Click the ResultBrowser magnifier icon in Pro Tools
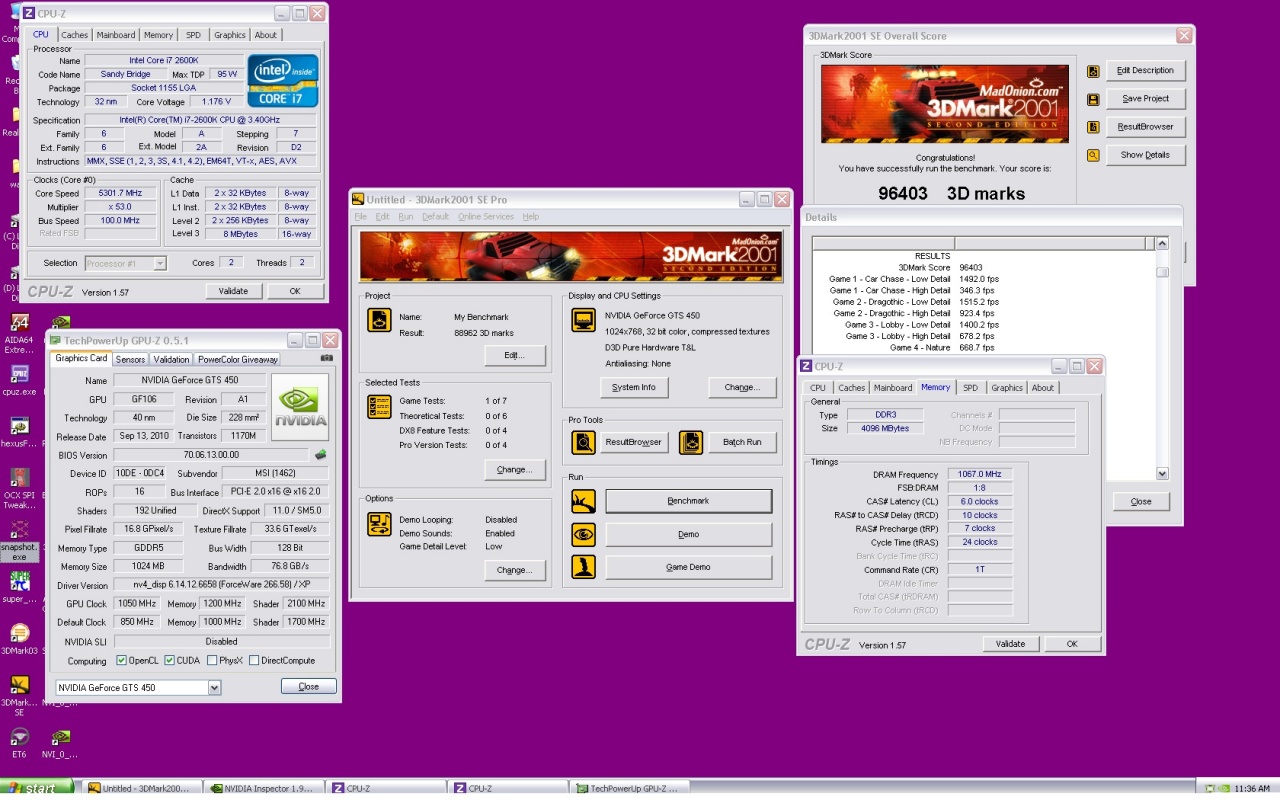 [583, 442]
